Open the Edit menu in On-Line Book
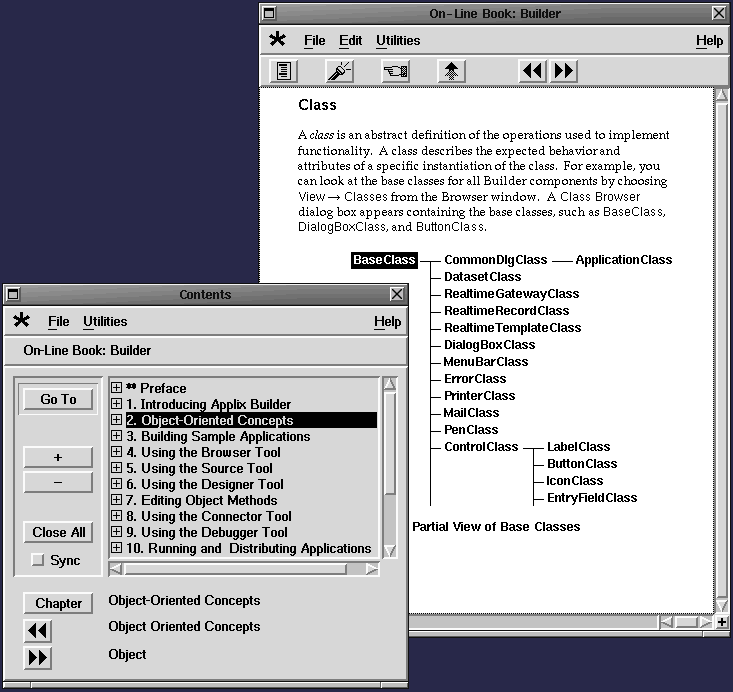This screenshot has height=692, width=733. coord(350,41)
